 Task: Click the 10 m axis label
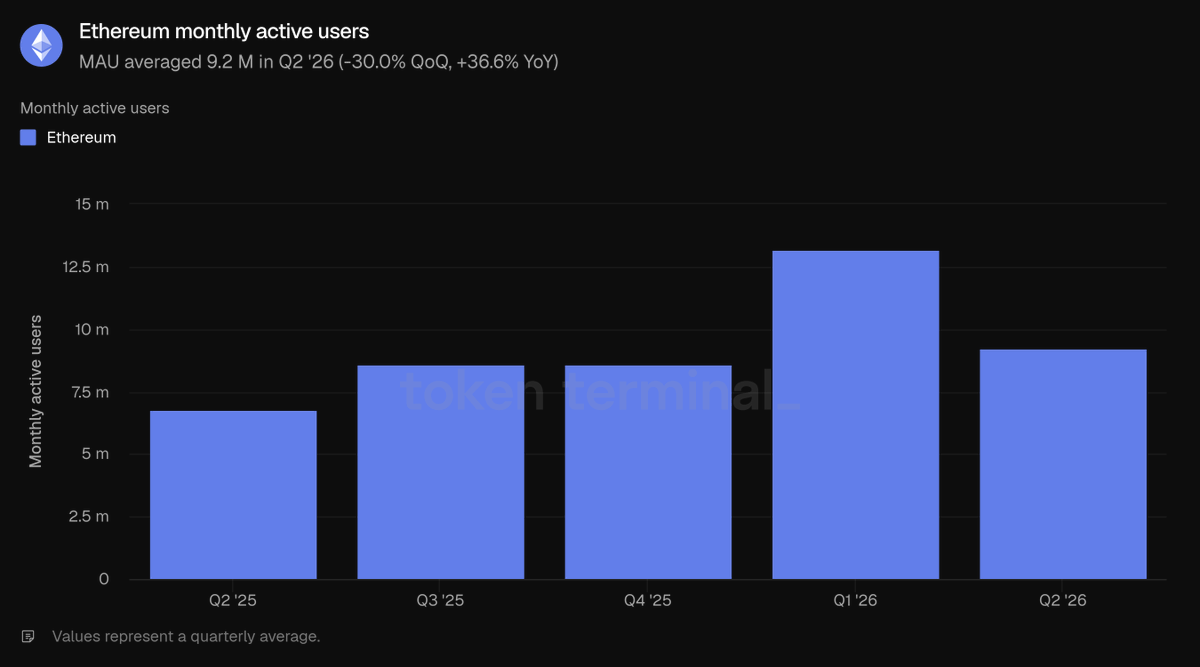(x=92, y=330)
